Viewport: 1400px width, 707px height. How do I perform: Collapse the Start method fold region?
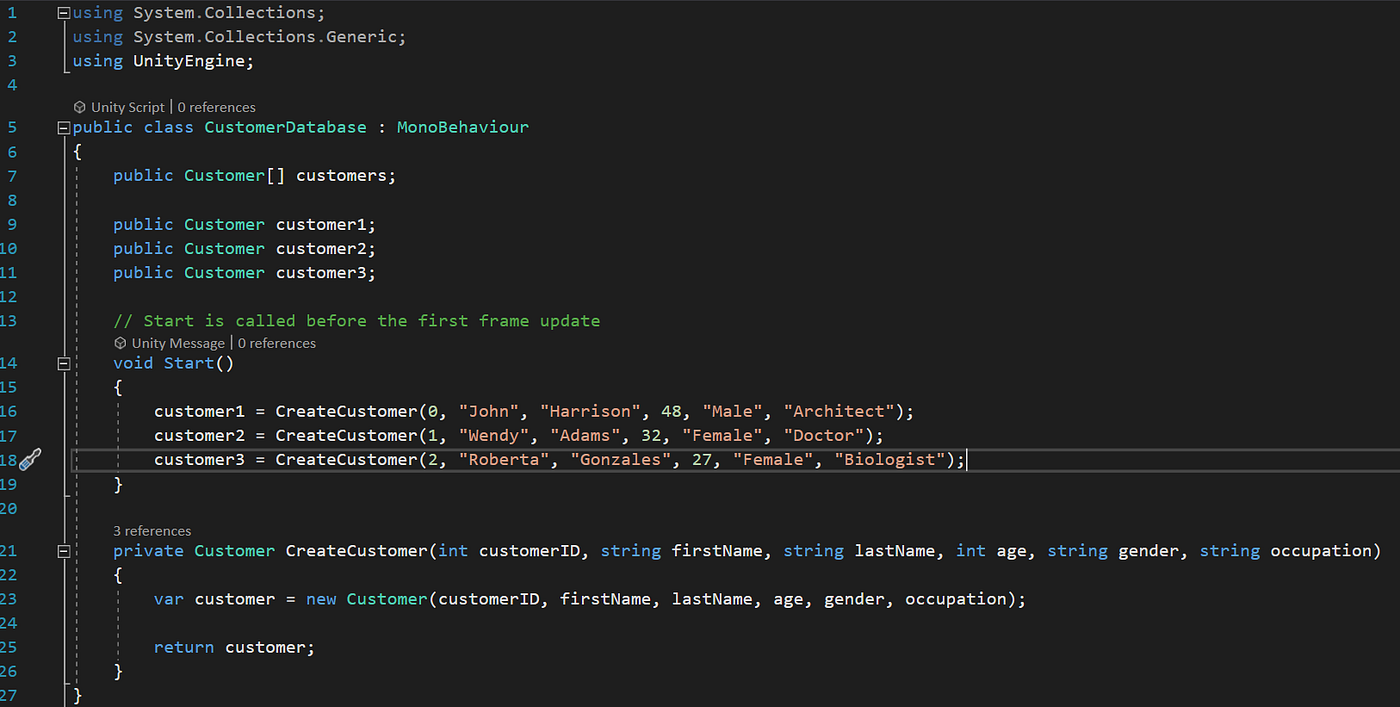tap(62, 364)
